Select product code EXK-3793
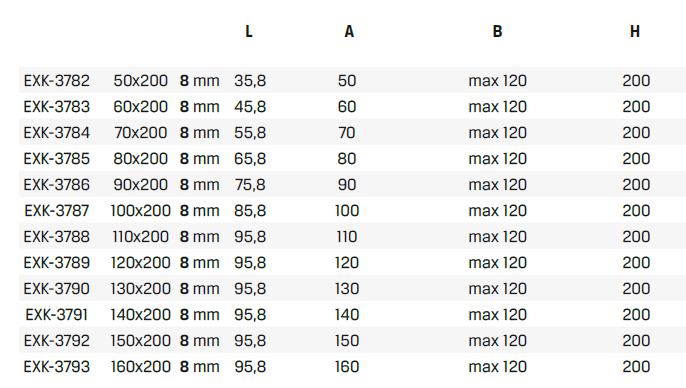Image resolution: width=686 pixels, height=388 pixels. (x=56, y=367)
